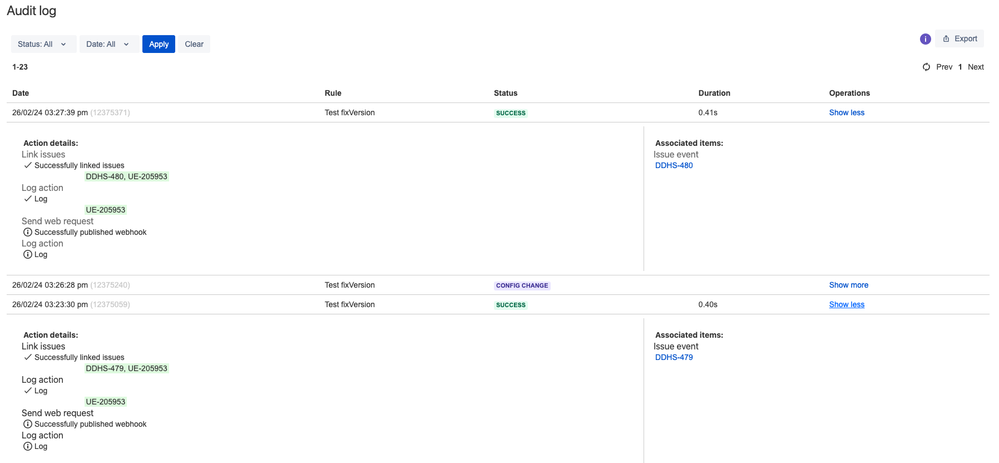Select page number 1
This screenshot has height=463, width=999.
[x=960, y=67]
